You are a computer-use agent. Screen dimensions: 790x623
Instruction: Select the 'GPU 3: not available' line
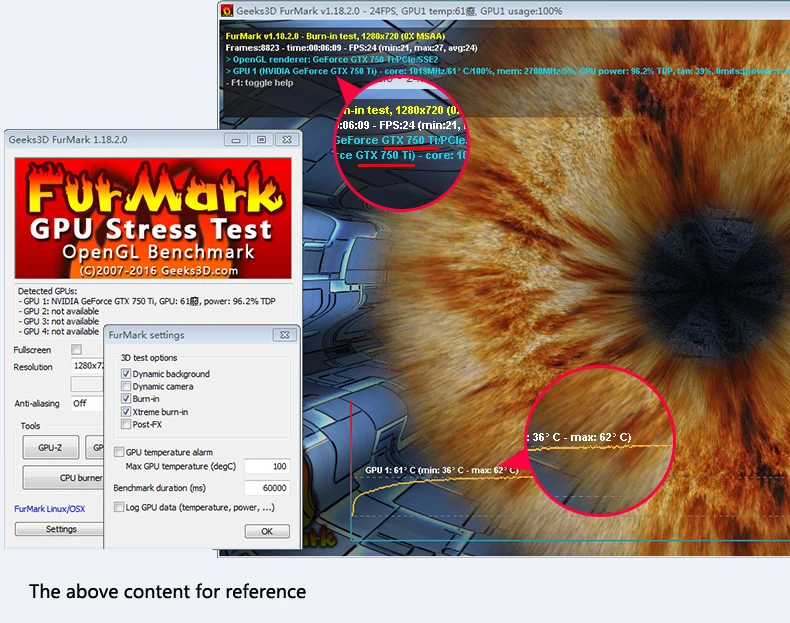point(58,321)
